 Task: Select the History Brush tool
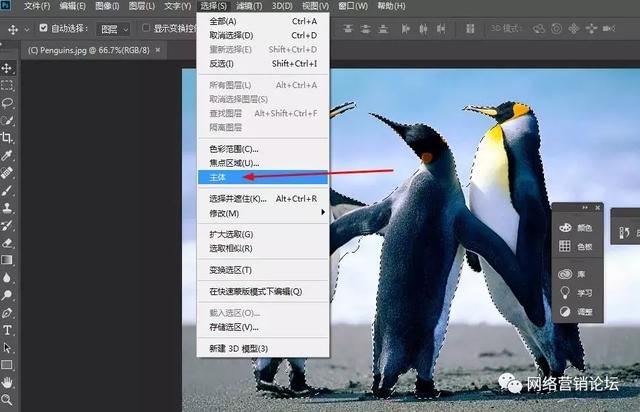pos(7,225)
